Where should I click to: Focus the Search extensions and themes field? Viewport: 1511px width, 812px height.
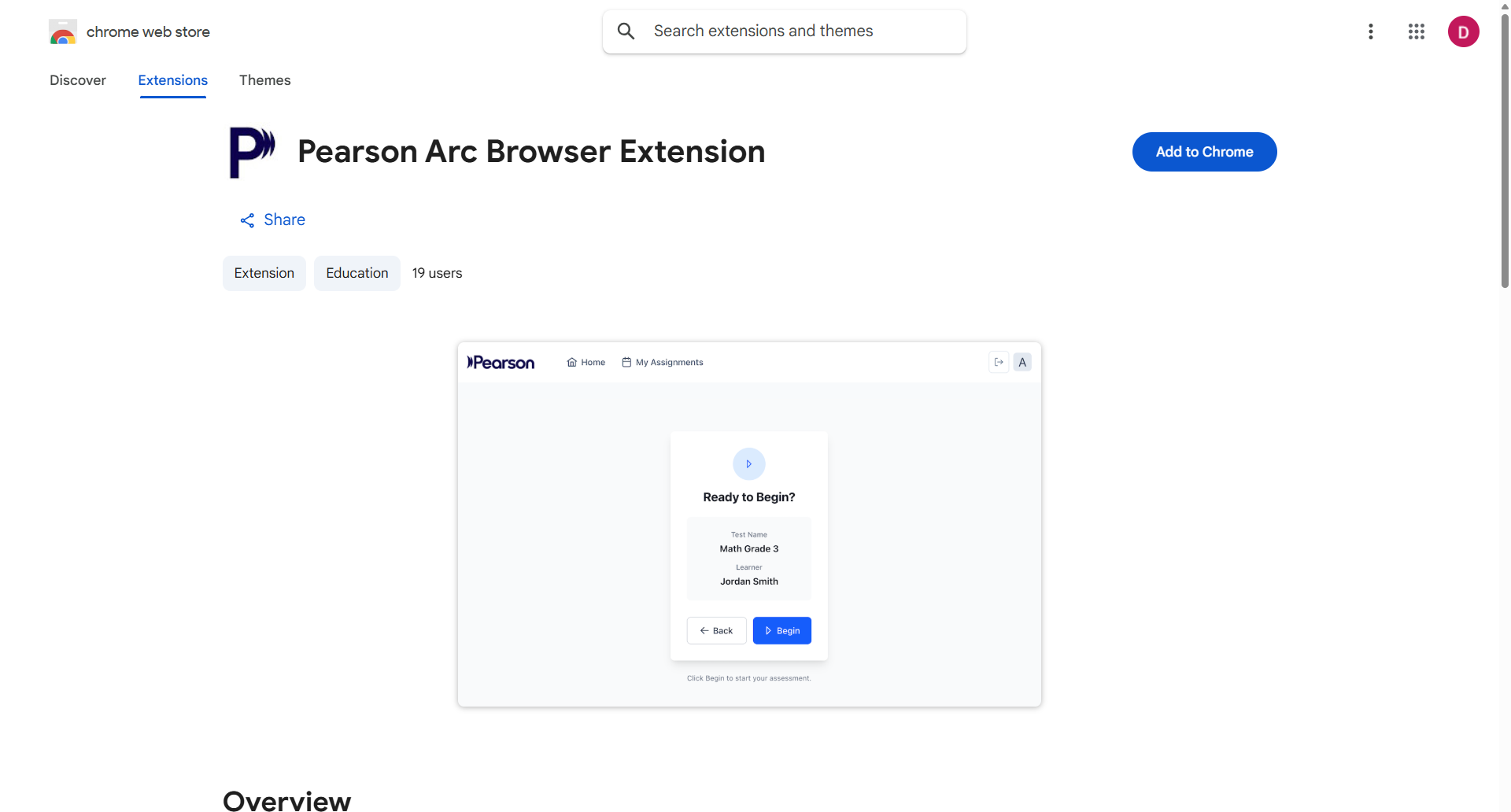pos(785,31)
